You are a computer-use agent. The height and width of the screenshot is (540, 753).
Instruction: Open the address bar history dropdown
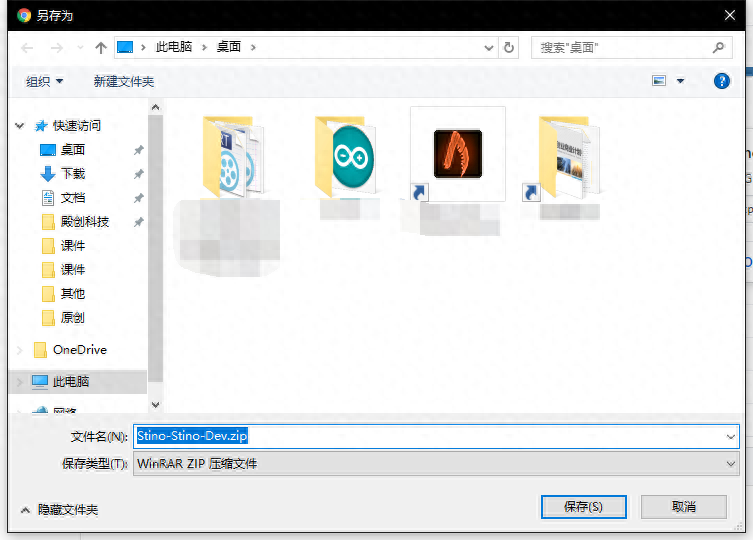click(488, 48)
